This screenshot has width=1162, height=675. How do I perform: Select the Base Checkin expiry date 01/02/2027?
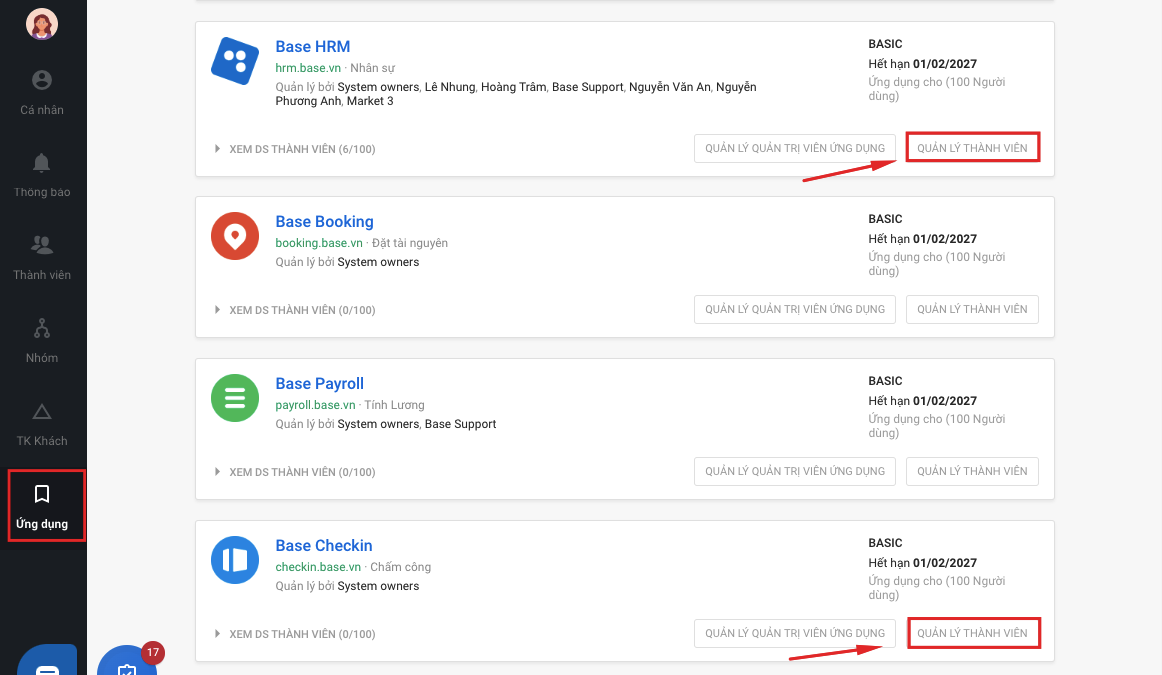click(945, 563)
